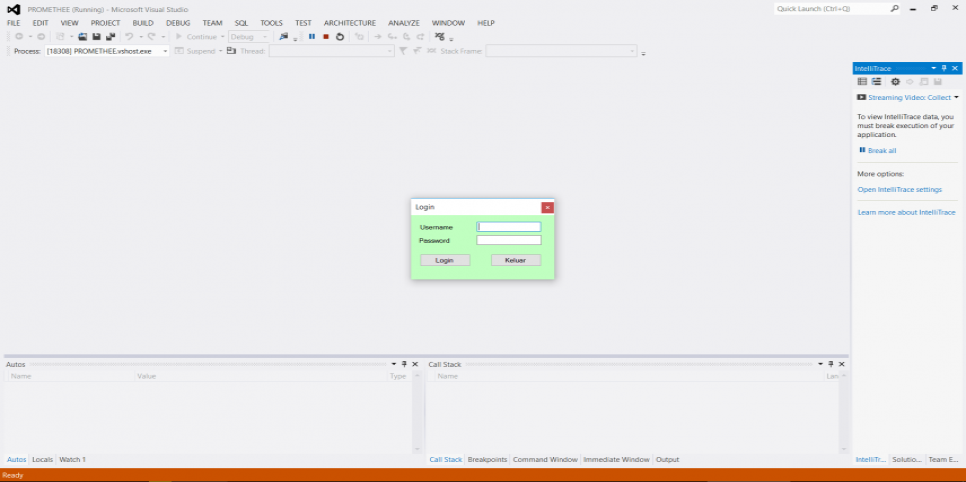The image size is (966, 482).
Task: Switch to the Output tab
Action: [x=667, y=459]
